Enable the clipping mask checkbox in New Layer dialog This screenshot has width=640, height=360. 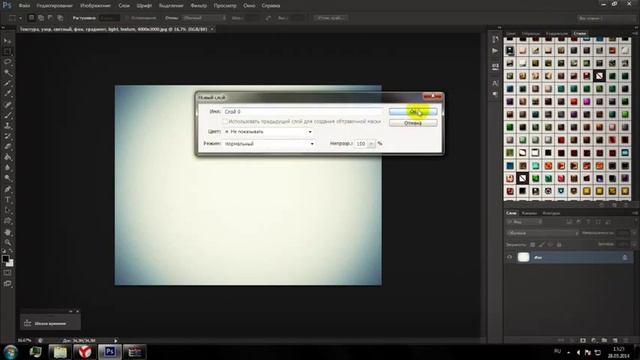coord(225,122)
